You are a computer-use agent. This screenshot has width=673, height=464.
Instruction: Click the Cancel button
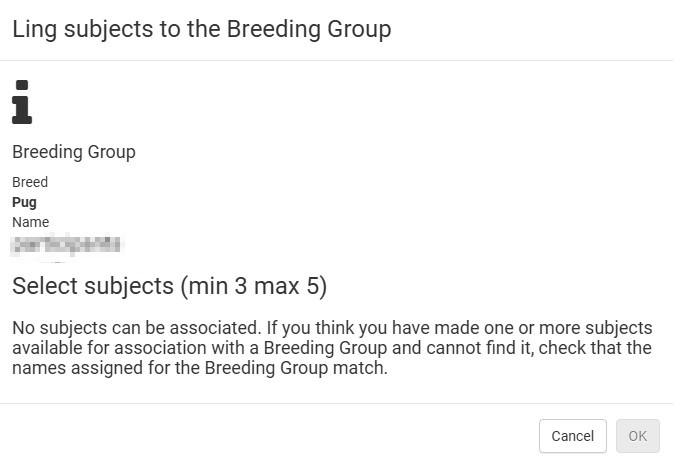(572, 436)
